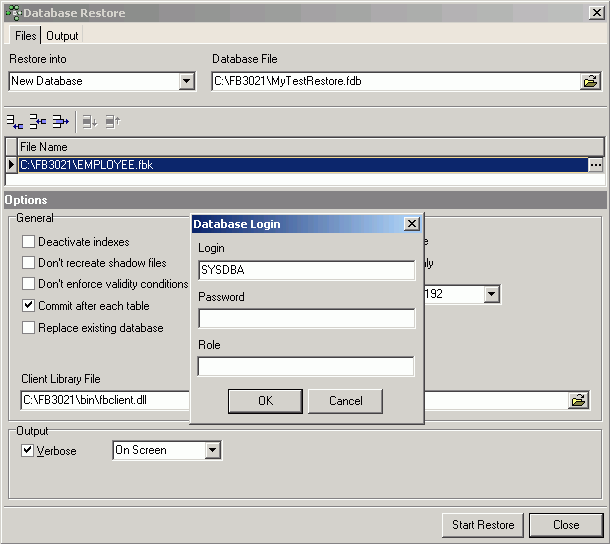The image size is (610, 544).
Task: Click the grayed move-down toolbar icon
Action: [90, 122]
